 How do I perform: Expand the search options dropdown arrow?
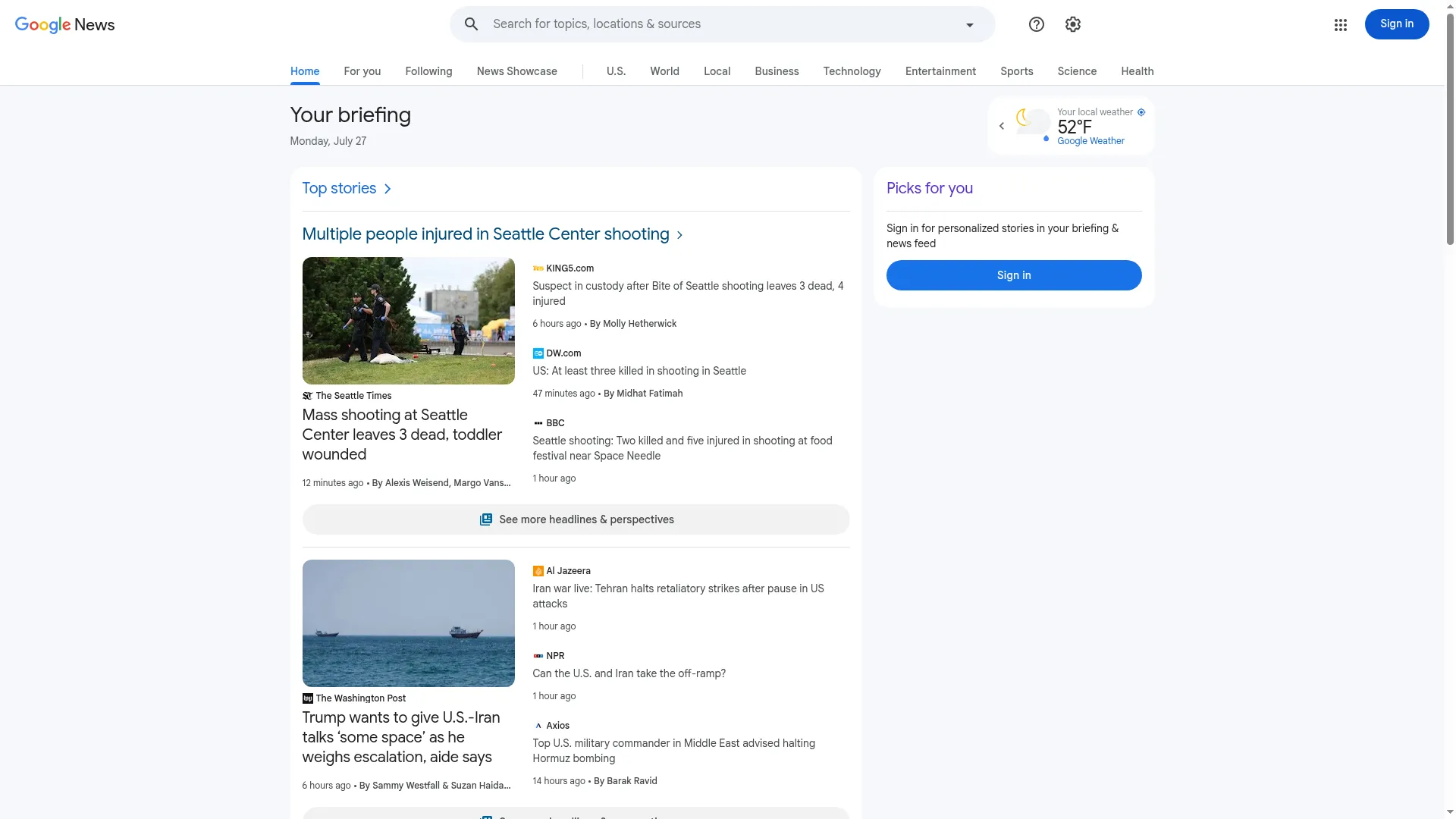pyautogui.click(x=969, y=25)
